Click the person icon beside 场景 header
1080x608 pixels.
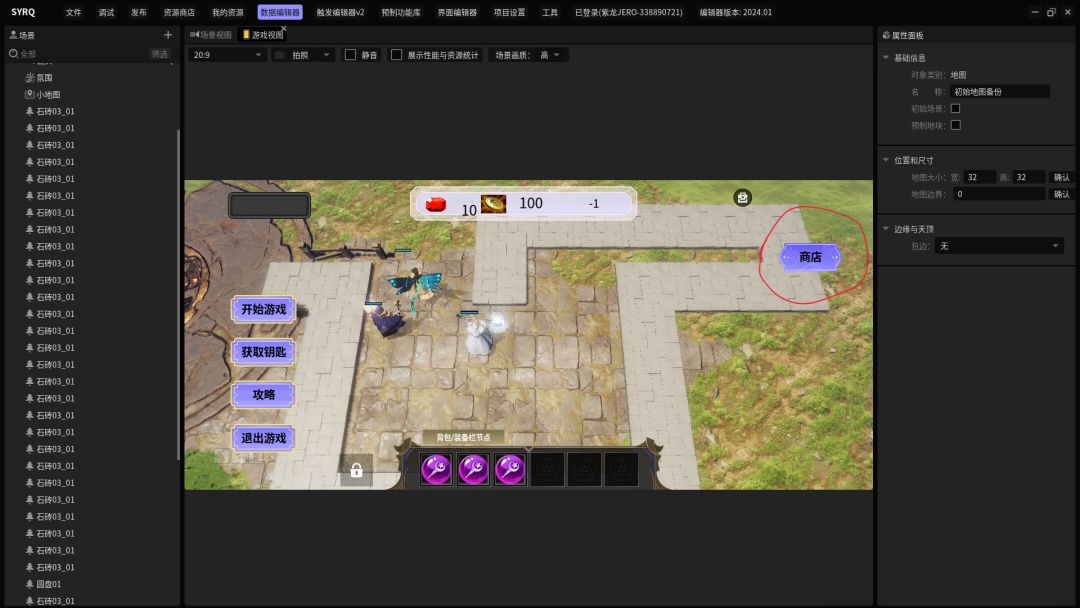[x=13, y=34]
